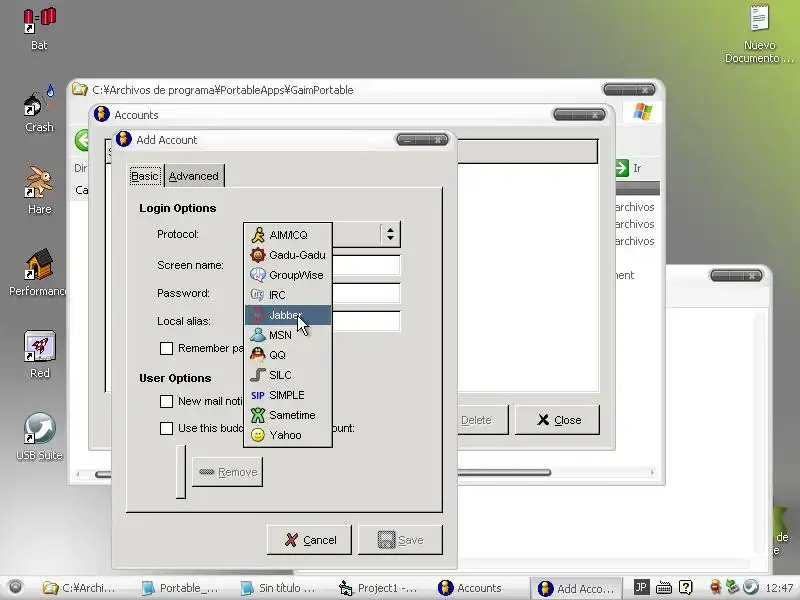The width and height of the screenshot is (800, 600).
Task: Click the GroupWise globe icon
Action: pos(258,275)
